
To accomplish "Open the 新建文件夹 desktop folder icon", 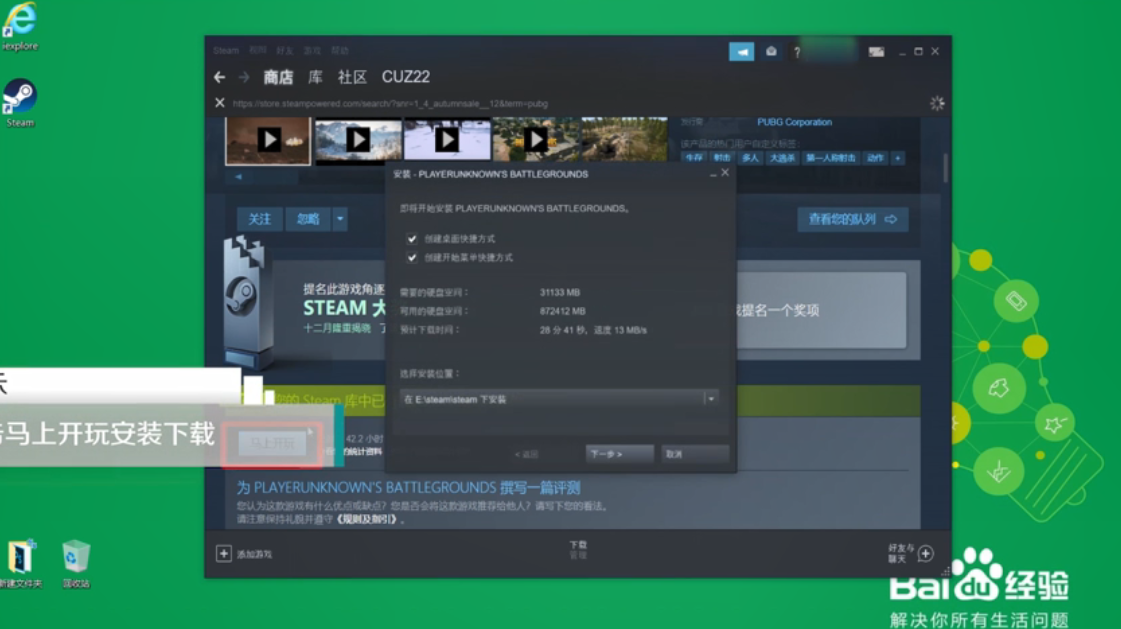I will tap(21, 564).
